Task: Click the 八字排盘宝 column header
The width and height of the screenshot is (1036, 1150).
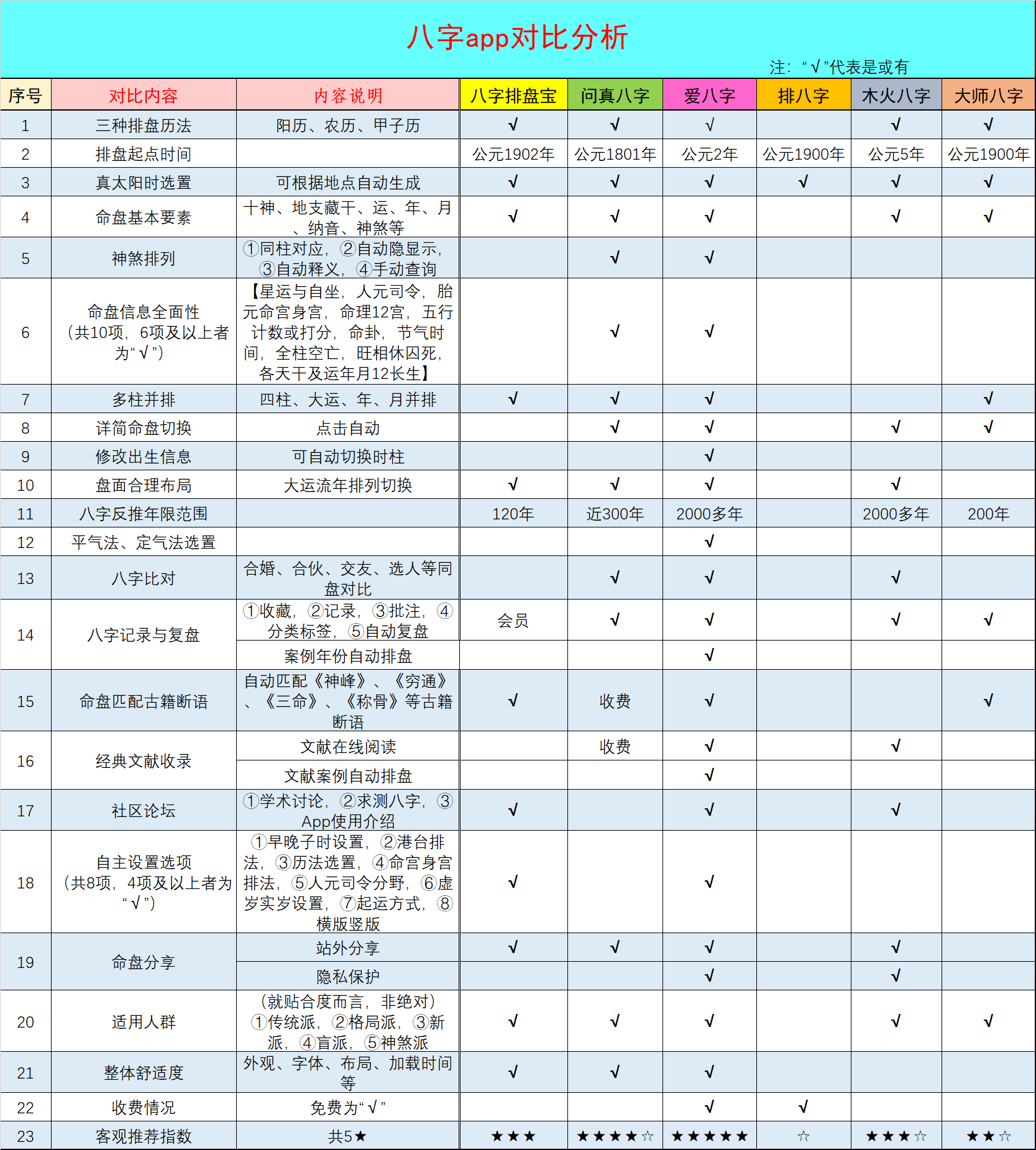Action: pyautogui.click(x=513, y=95)
